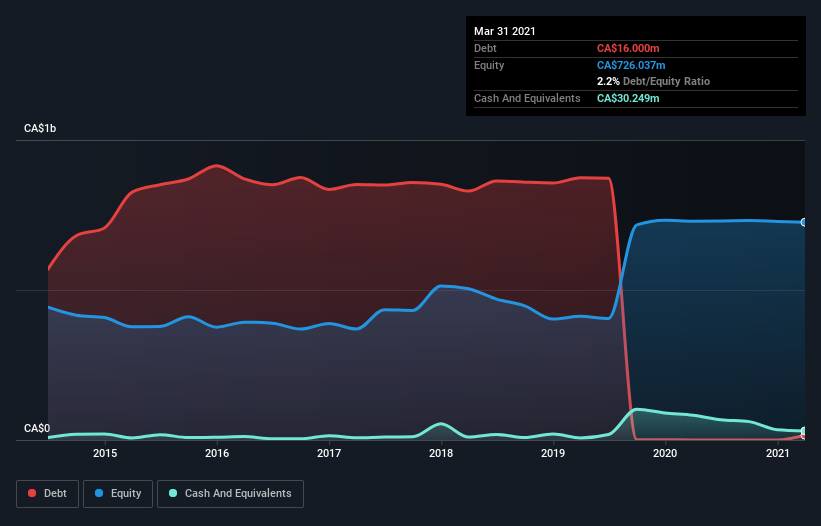The height and width of the screenshot is (526, 821).
Task: Click the 2020 x-axis label
Action: [665, 453]
